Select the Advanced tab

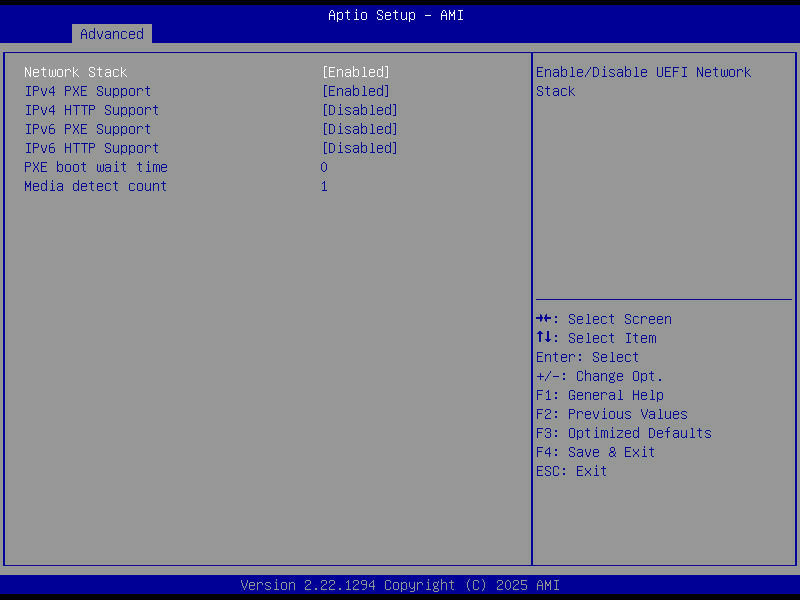pyautogui.click(x=111, y=33)
